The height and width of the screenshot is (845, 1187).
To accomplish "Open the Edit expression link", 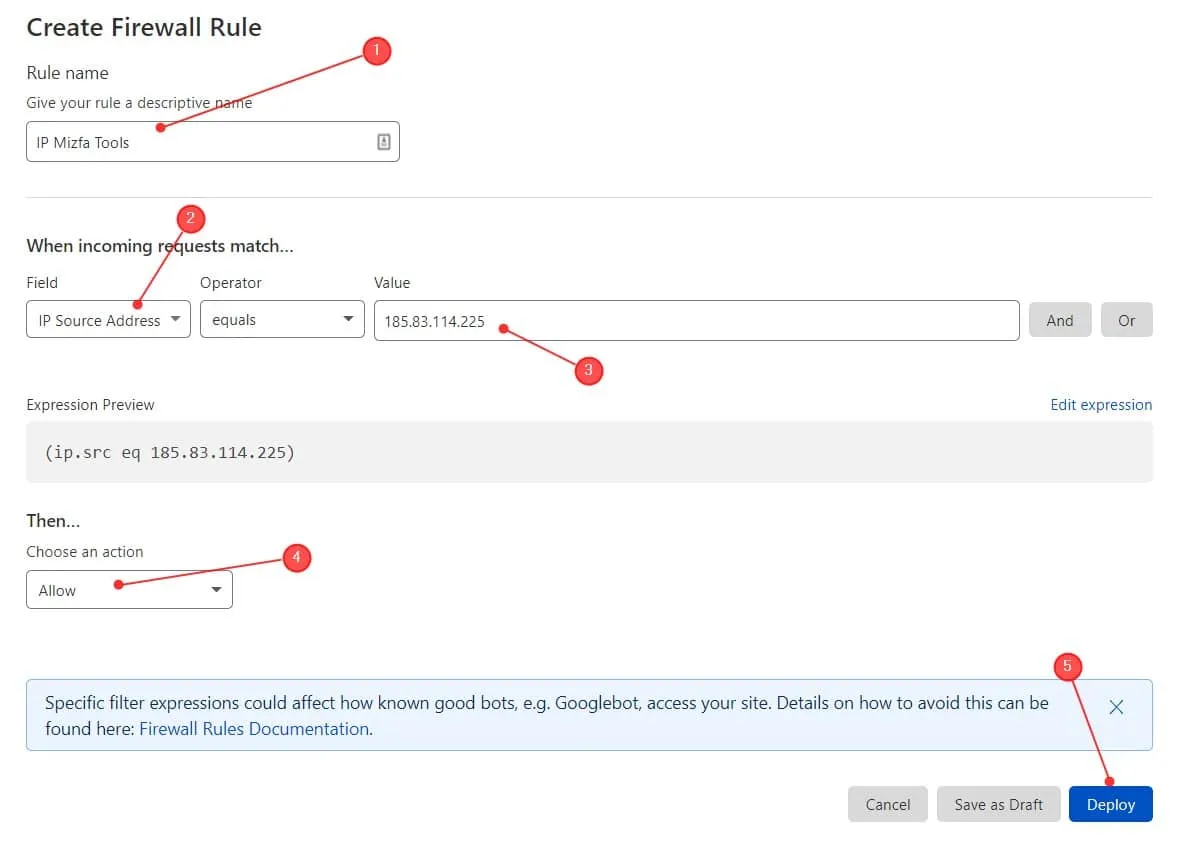I will (x=1101, y=404).
